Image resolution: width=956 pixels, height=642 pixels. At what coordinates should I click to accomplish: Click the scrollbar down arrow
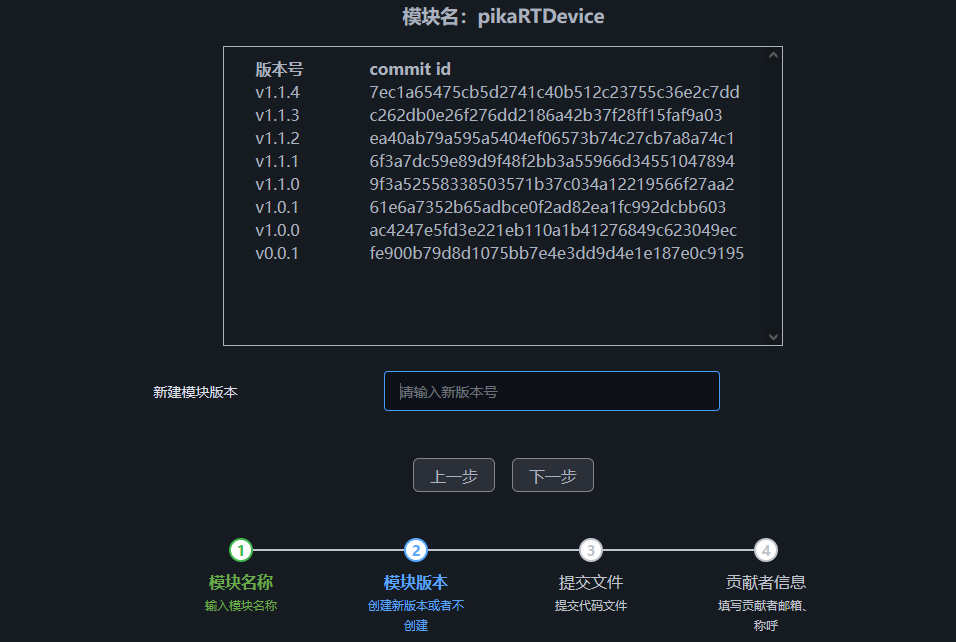point(773,335)
